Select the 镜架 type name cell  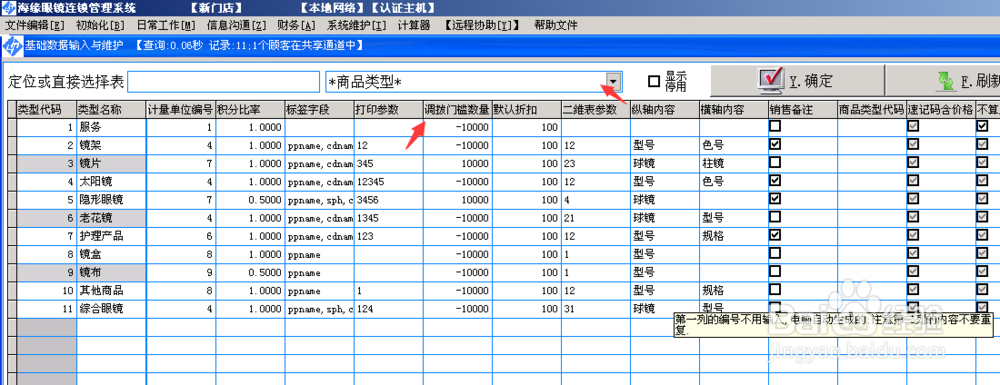pyautogui.click(x=111, y=145)
